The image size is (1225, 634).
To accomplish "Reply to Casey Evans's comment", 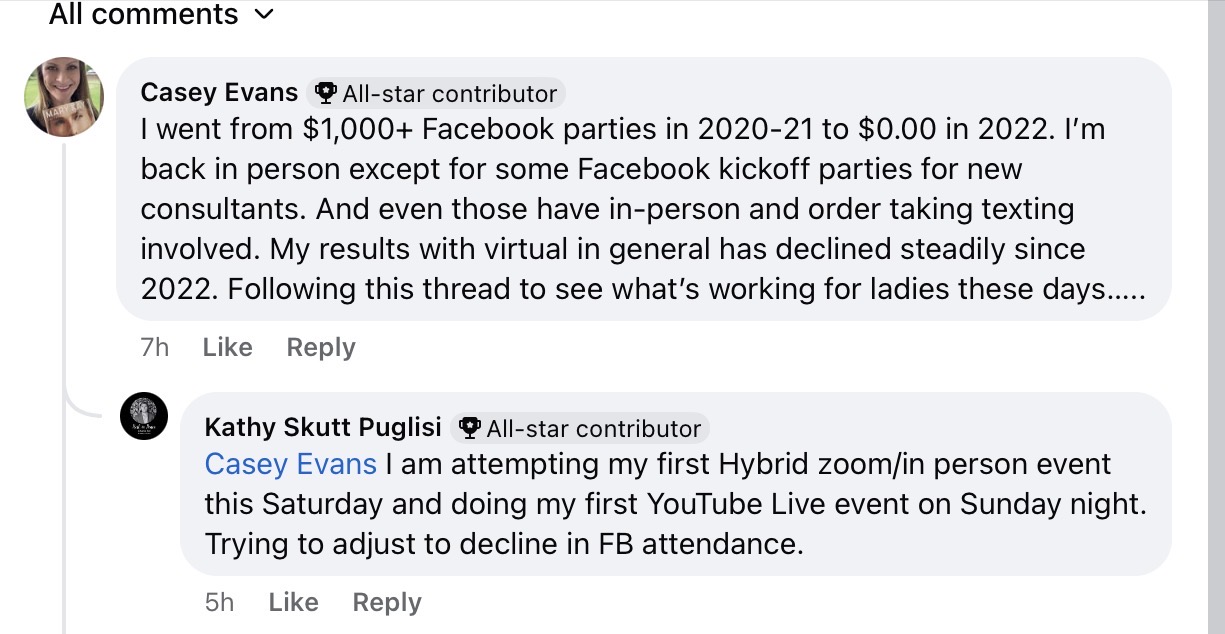I will click(x=320, y=347).
